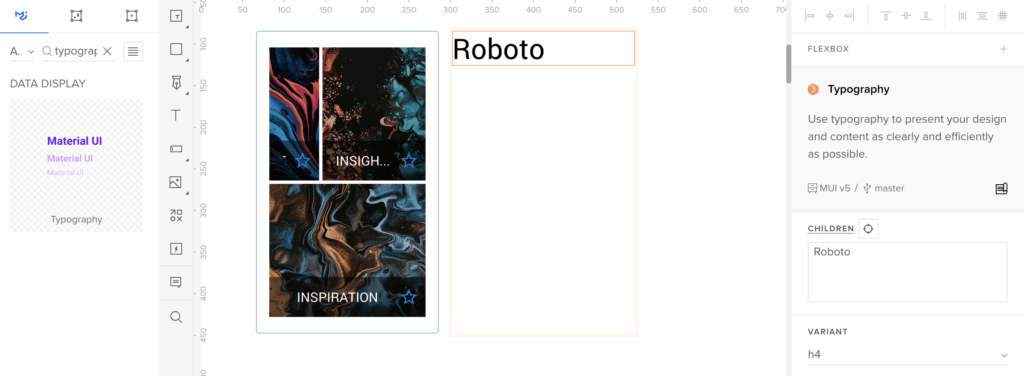Screen dimensions: 1024x376
Task: Open the comments tool
Action: point(176,283)
